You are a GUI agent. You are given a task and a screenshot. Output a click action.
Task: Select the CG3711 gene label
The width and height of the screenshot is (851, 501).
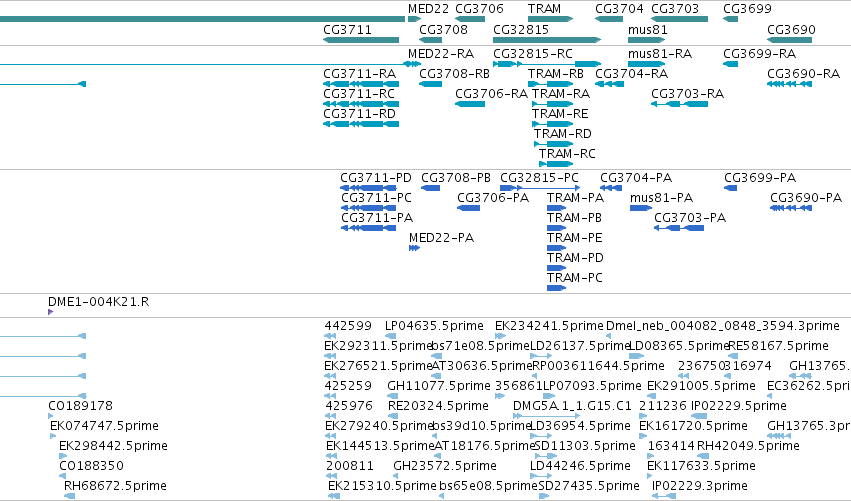click(347, 30)
